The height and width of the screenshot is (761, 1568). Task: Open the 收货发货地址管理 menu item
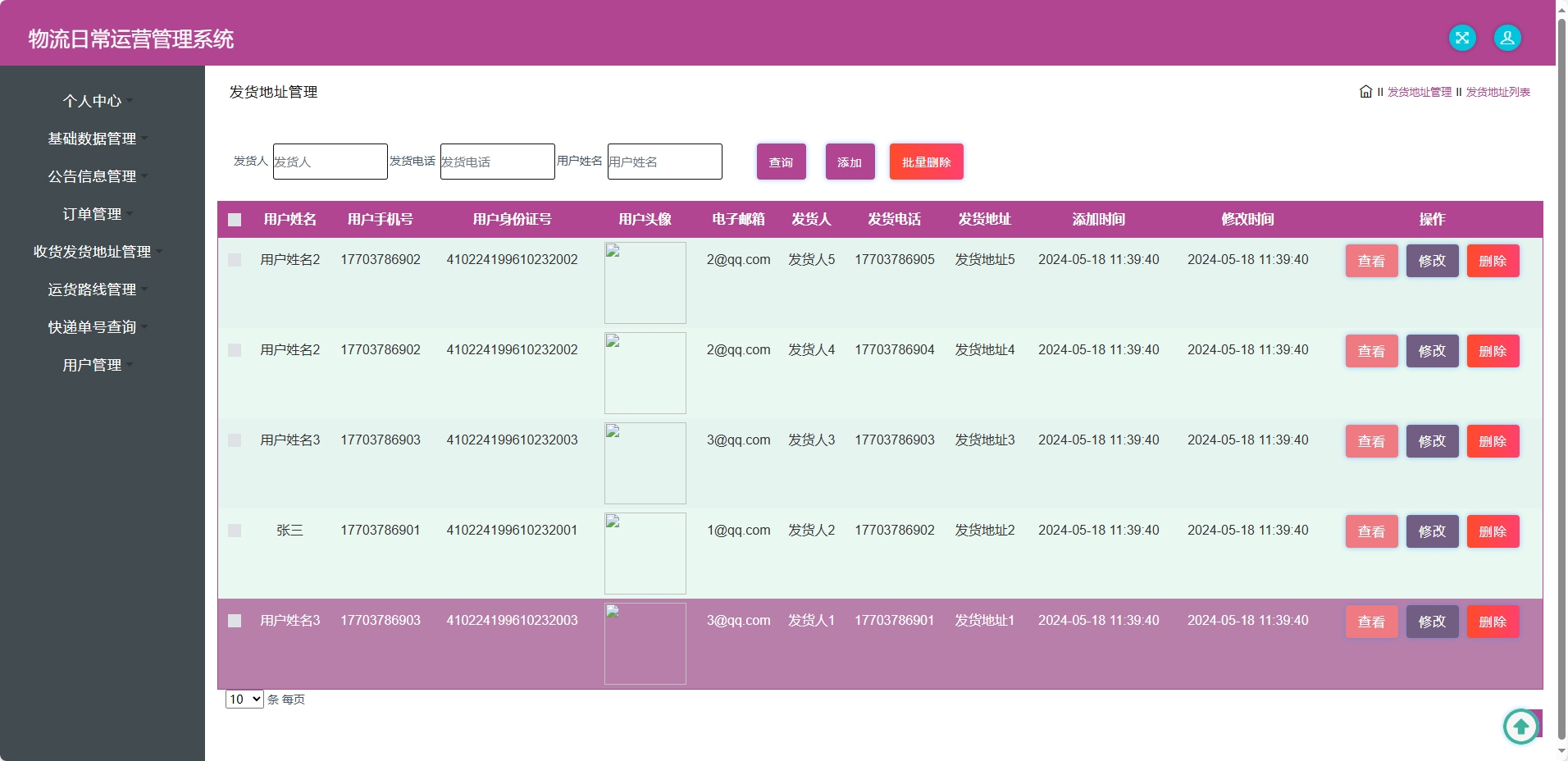(92, 252)
